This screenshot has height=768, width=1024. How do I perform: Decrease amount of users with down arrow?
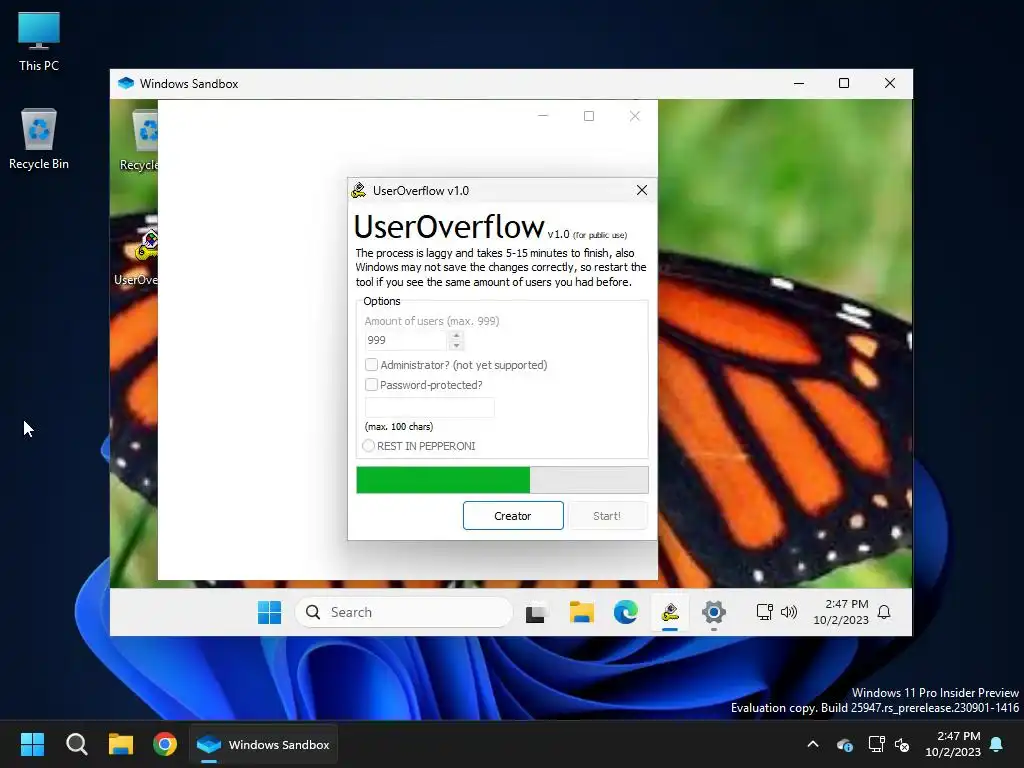click(x=456, y=345)
